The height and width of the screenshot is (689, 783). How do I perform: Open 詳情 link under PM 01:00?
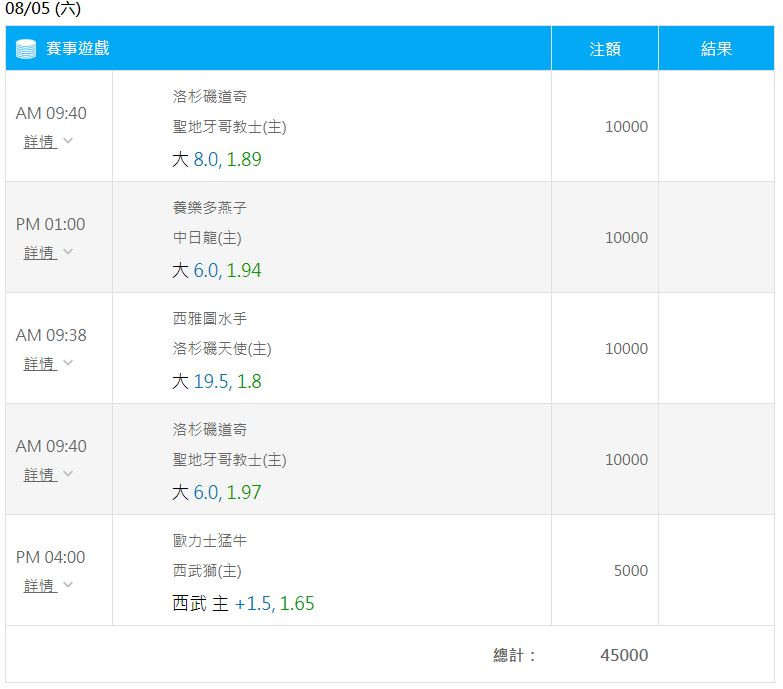point(40,253)
